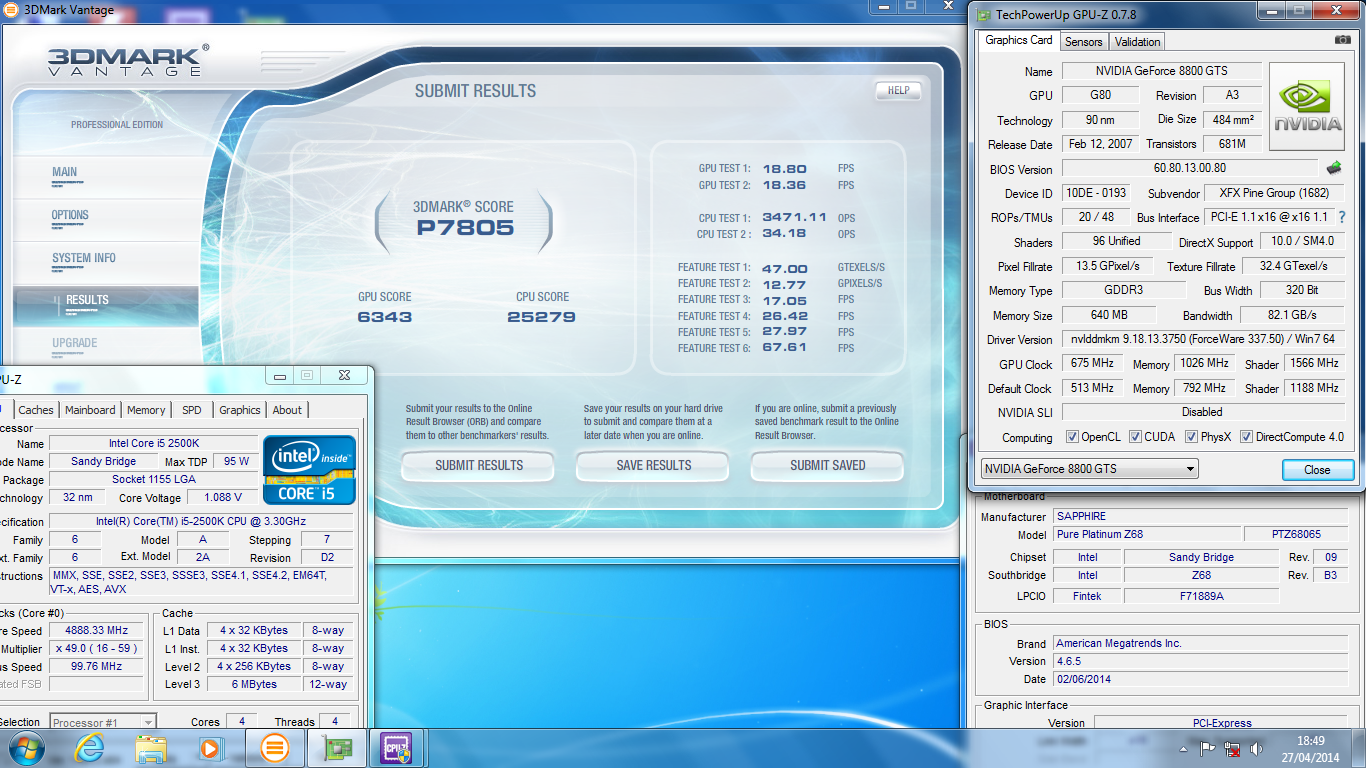The width and height of the screenshot is (1366, 768).
Task: Open CPU-Z SPD tab
Action: pos(192,410)
